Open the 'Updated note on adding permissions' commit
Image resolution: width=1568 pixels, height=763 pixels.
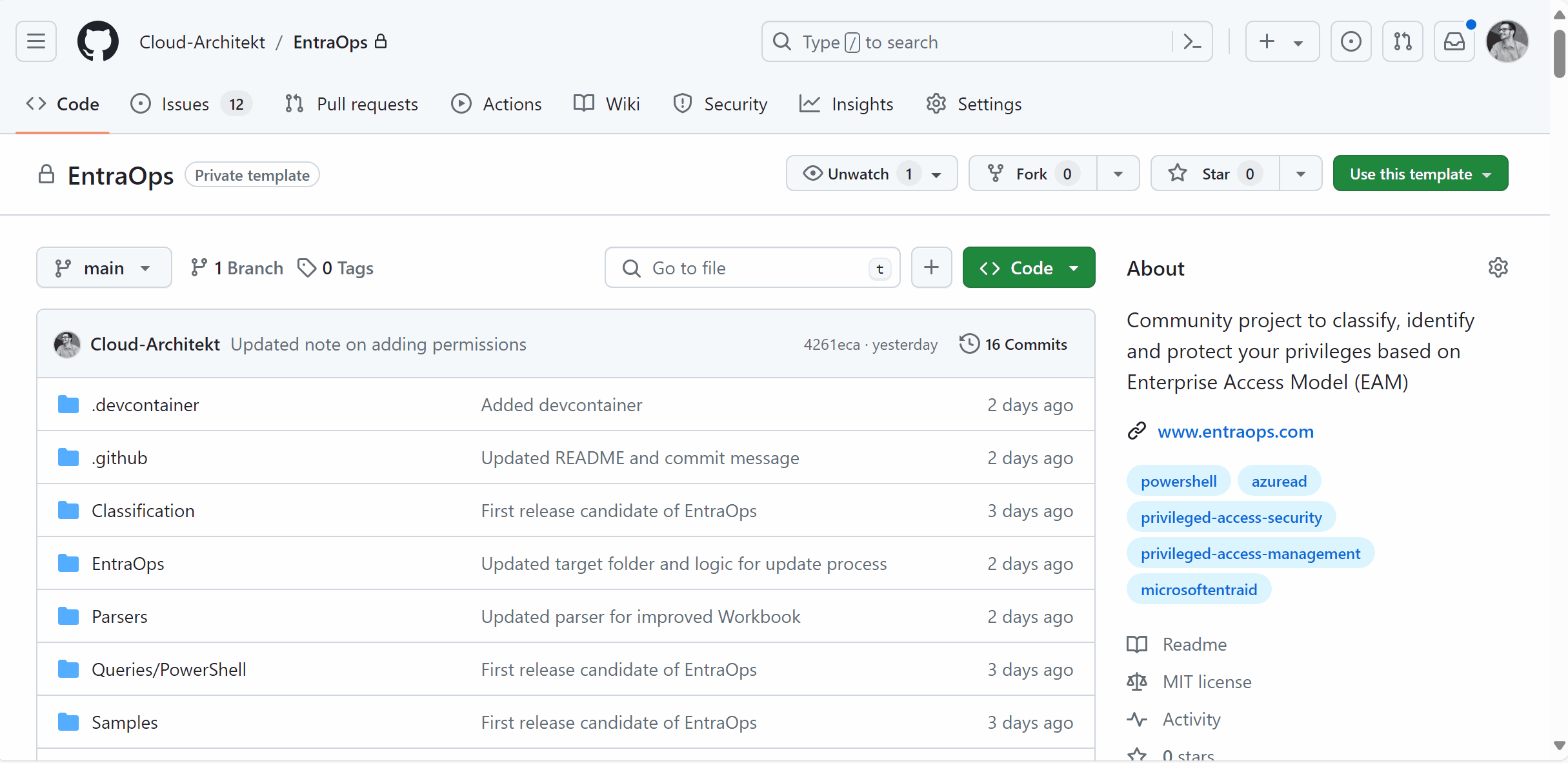click(379, 344)
